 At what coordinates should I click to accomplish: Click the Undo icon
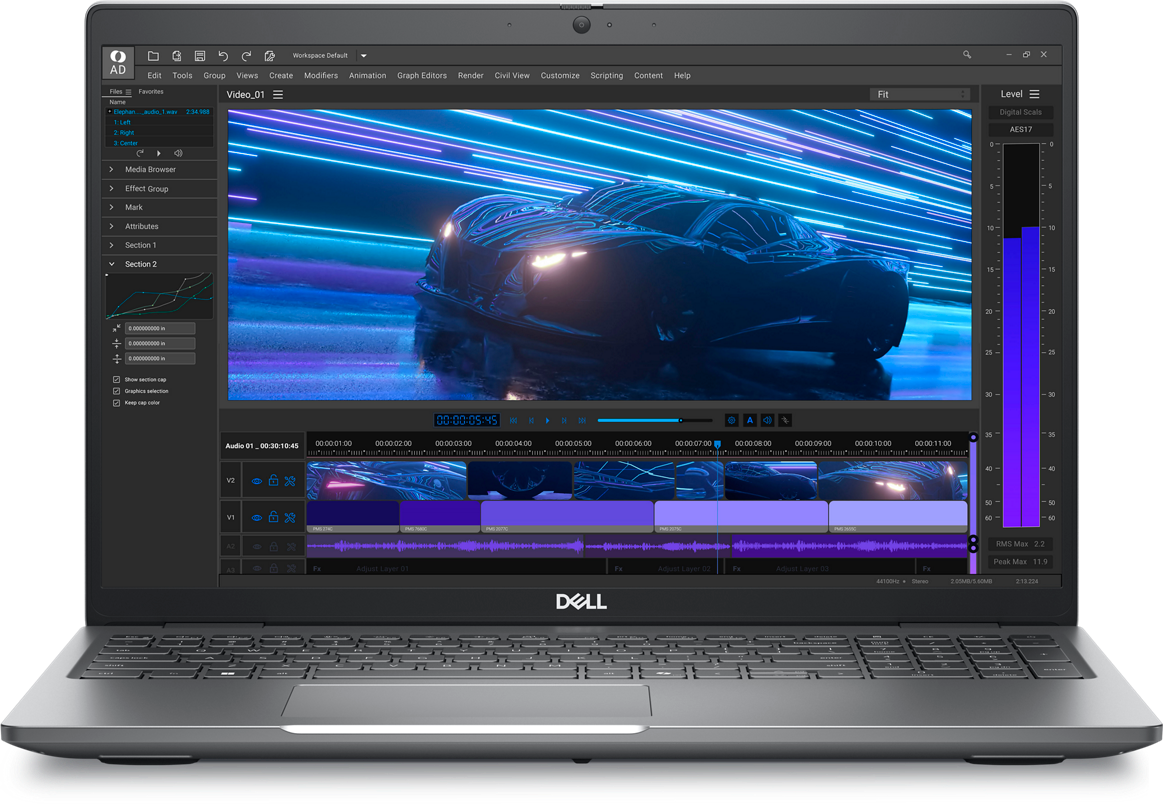tap(222, 55)
